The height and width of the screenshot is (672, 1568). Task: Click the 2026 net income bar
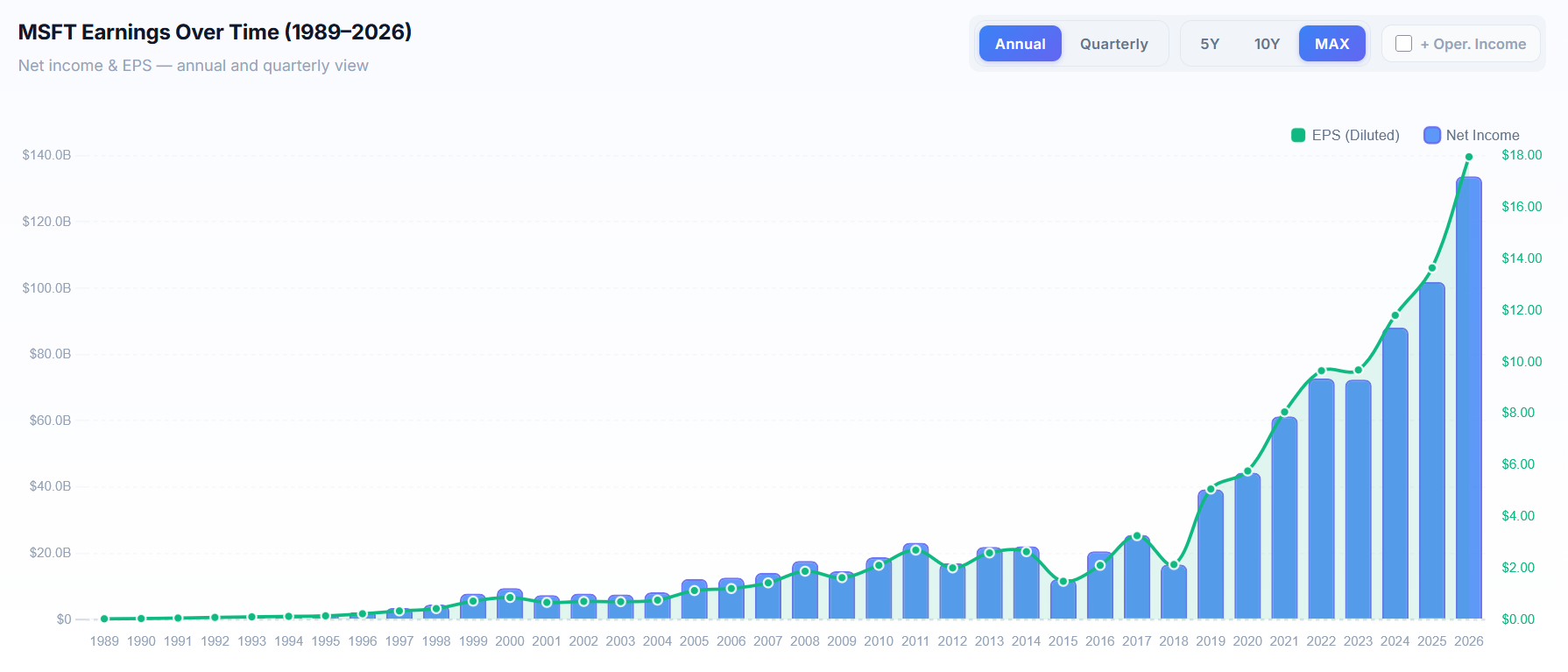[x=1469, y=398]
